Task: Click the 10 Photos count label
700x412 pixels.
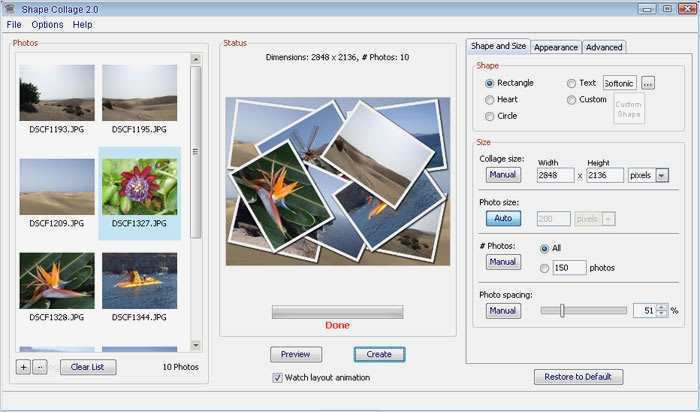Action: coord(180,367)
